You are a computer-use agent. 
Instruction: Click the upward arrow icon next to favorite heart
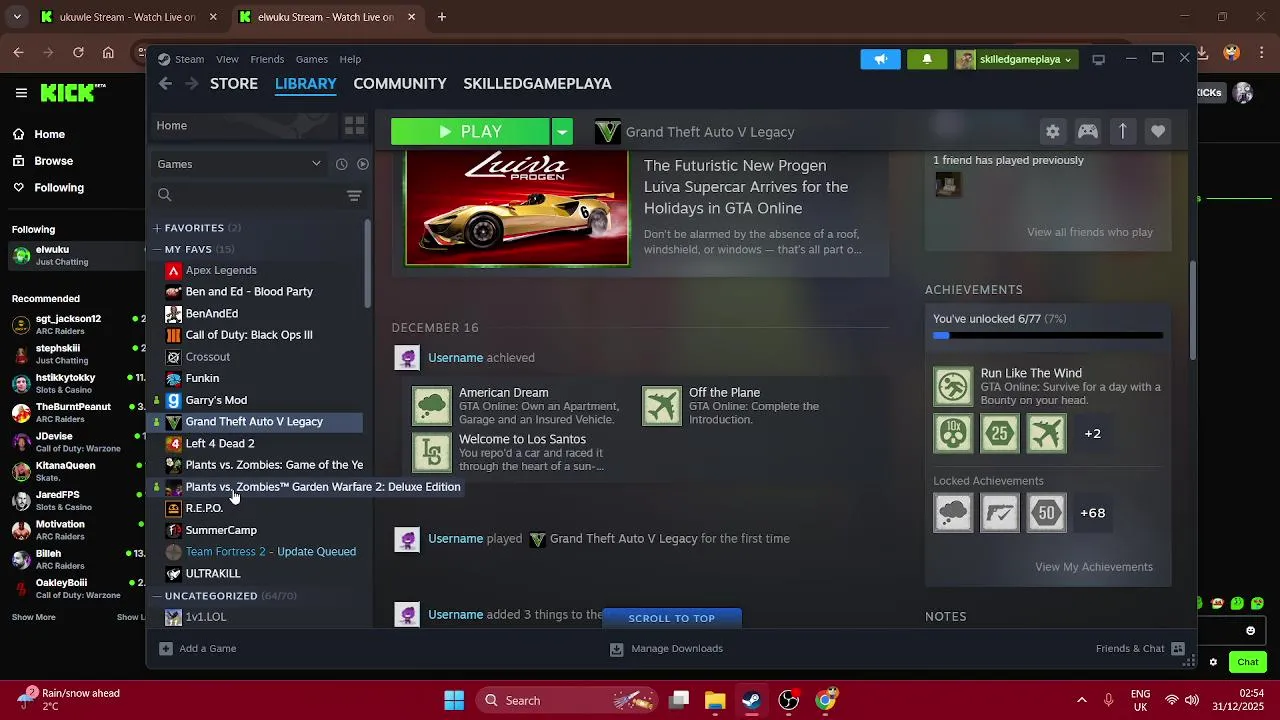1122,131
